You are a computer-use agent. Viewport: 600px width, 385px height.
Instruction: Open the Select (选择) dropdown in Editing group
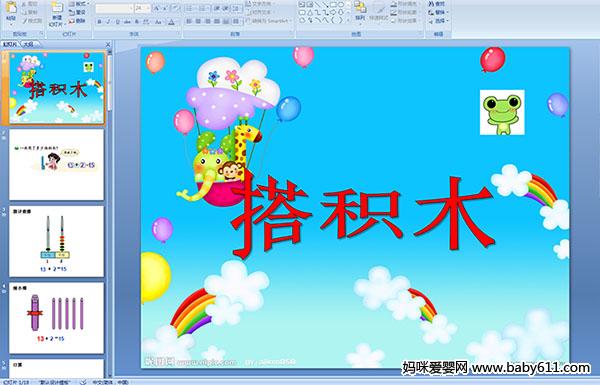(438, 21)
